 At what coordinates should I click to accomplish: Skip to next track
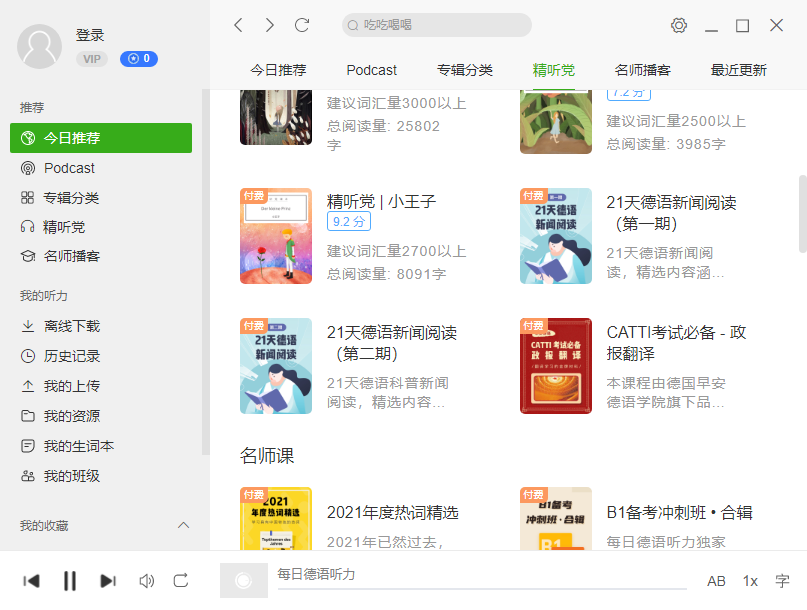pos(108,581)
